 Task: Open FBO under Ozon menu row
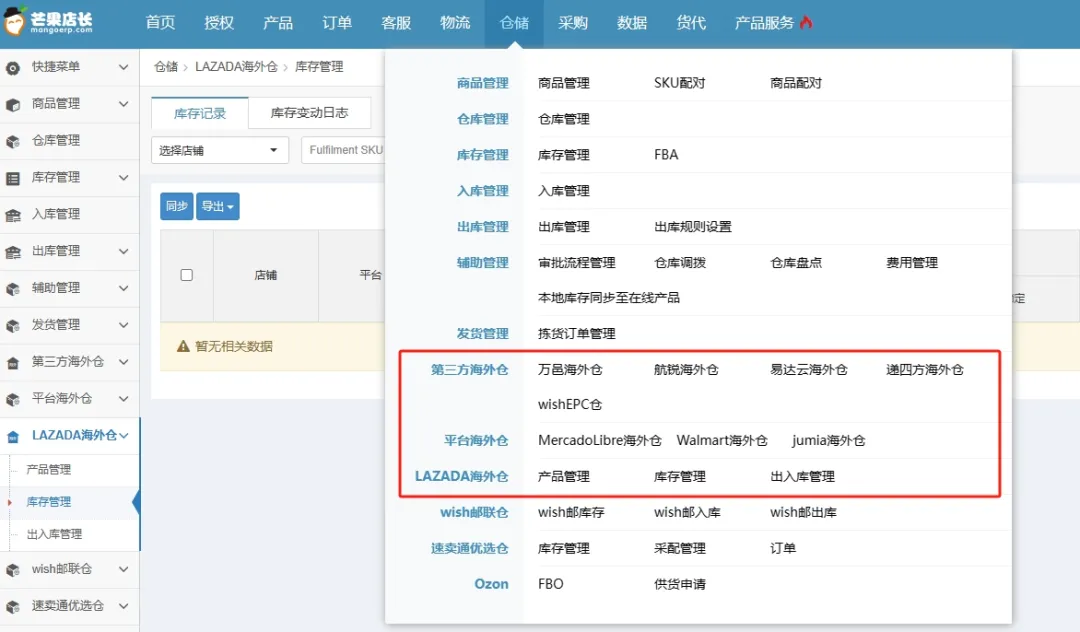[550, 584]
